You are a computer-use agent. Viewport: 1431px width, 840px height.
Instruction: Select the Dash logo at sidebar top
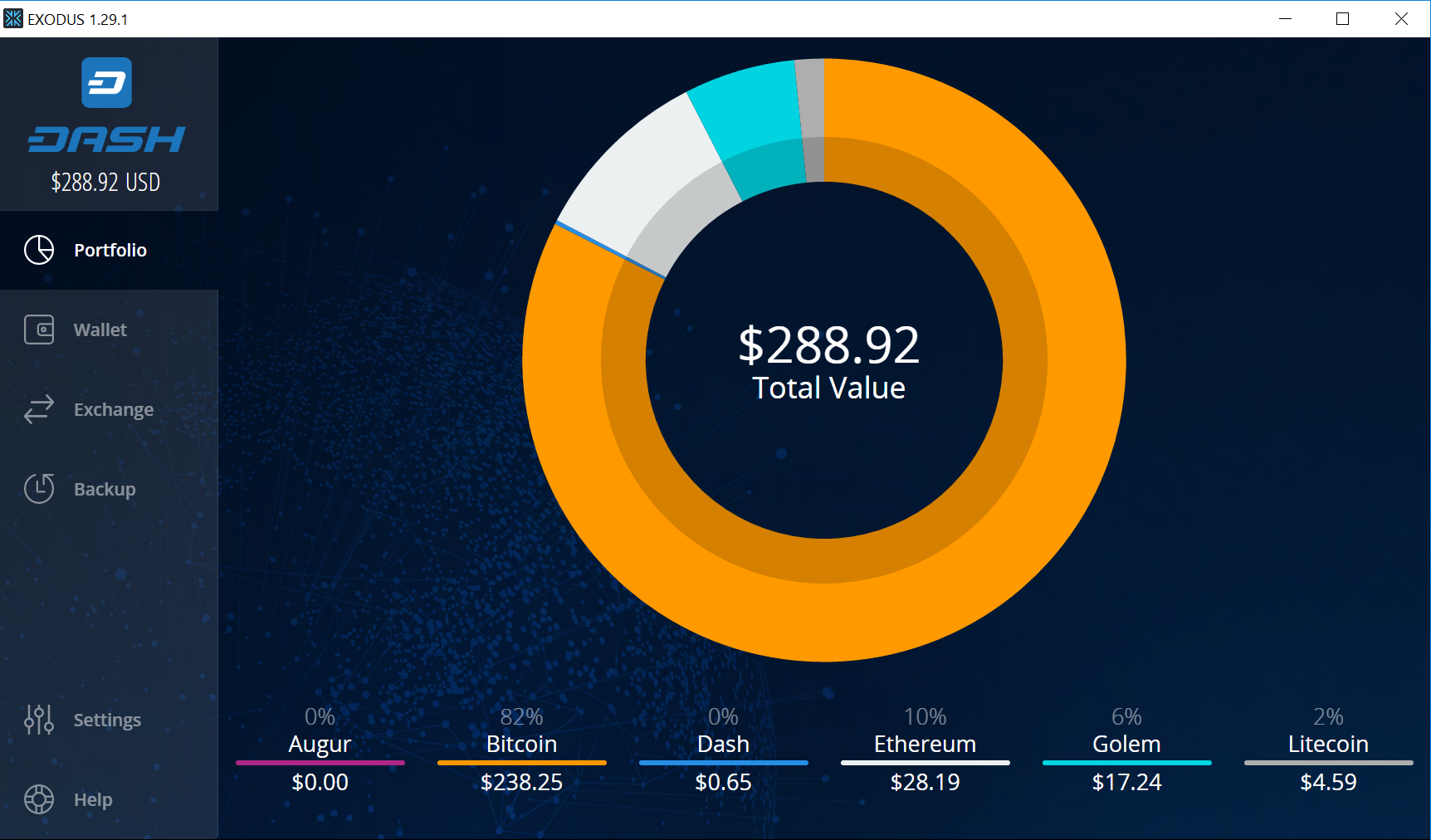[105, 82]
